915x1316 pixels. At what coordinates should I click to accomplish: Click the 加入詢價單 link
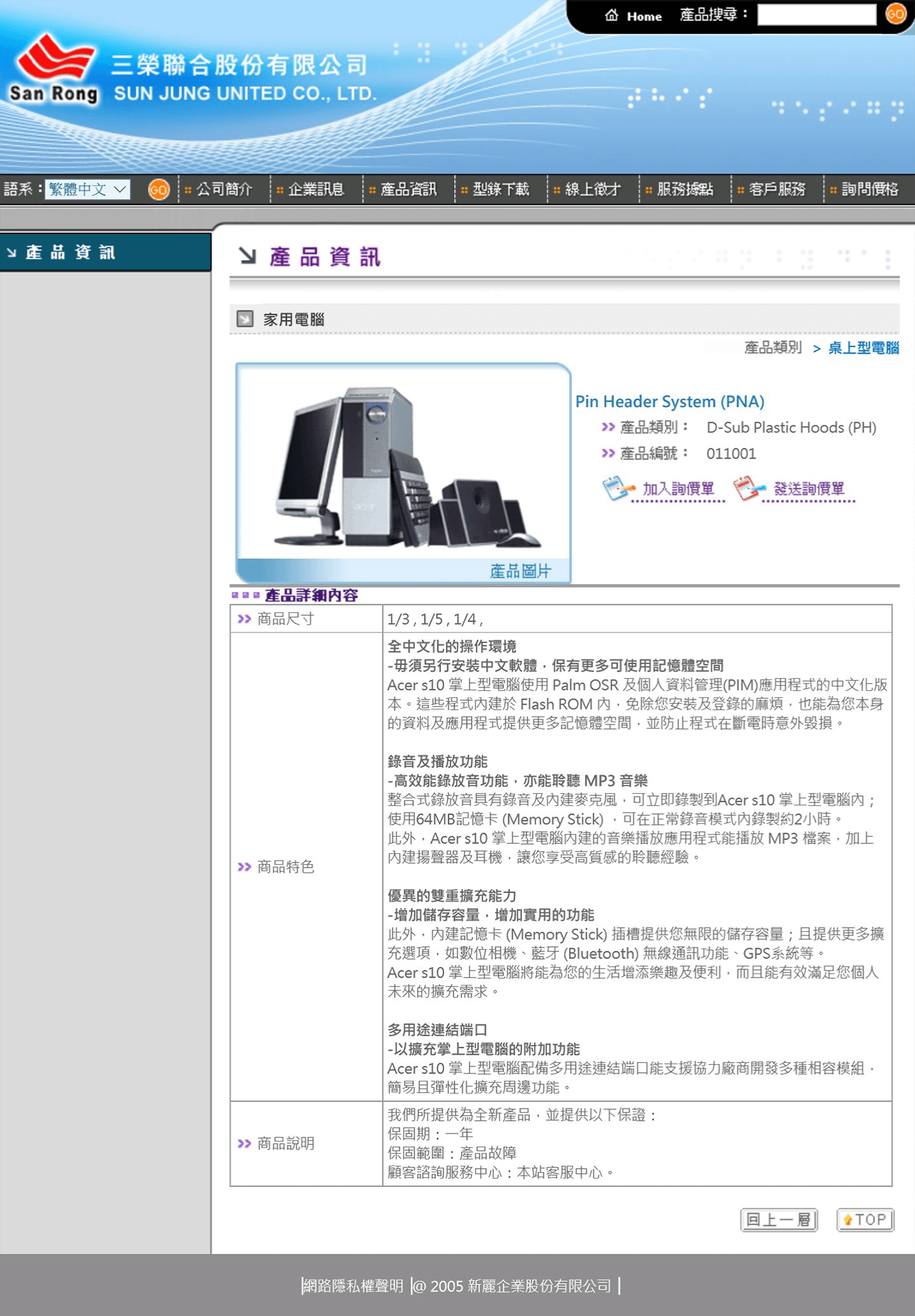click(x=678, y=488)
